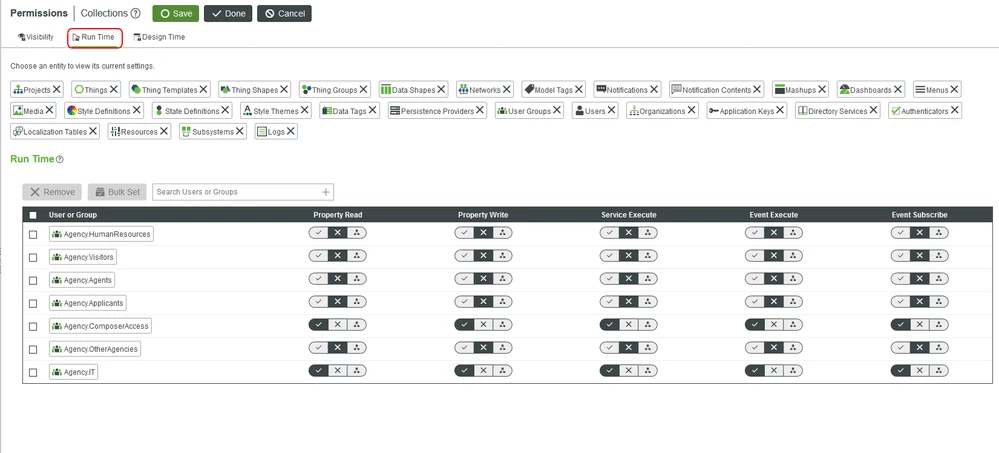Image resolution: width=999 pixels, height=453 pixels.
Task: Select the Dashboards entity icon
Action: coord(844,90)
